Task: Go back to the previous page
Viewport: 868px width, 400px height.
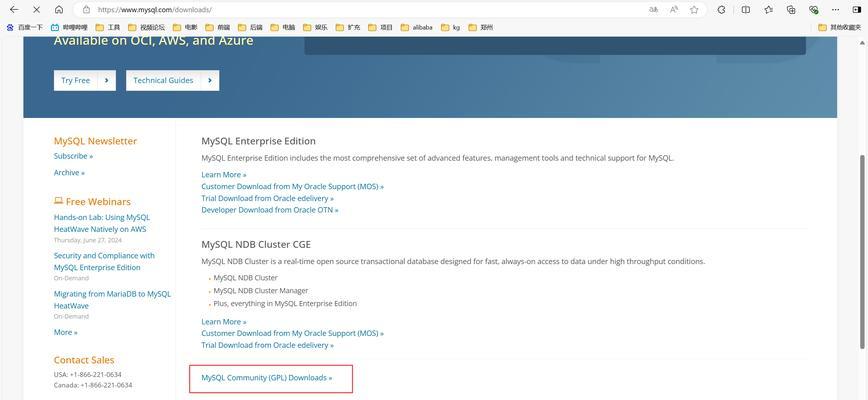Action: [14, 9]
